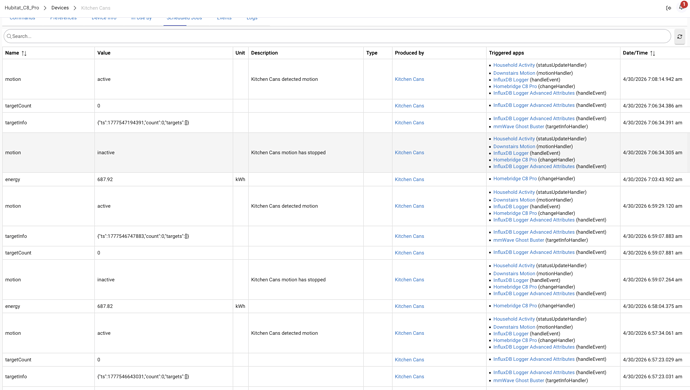Click 'Kitchen Cans detected motion' at 6:59:29
Image resolution: width=690 pixels, height=390 pixels.
pyautogui.click(x=284, y=206)
